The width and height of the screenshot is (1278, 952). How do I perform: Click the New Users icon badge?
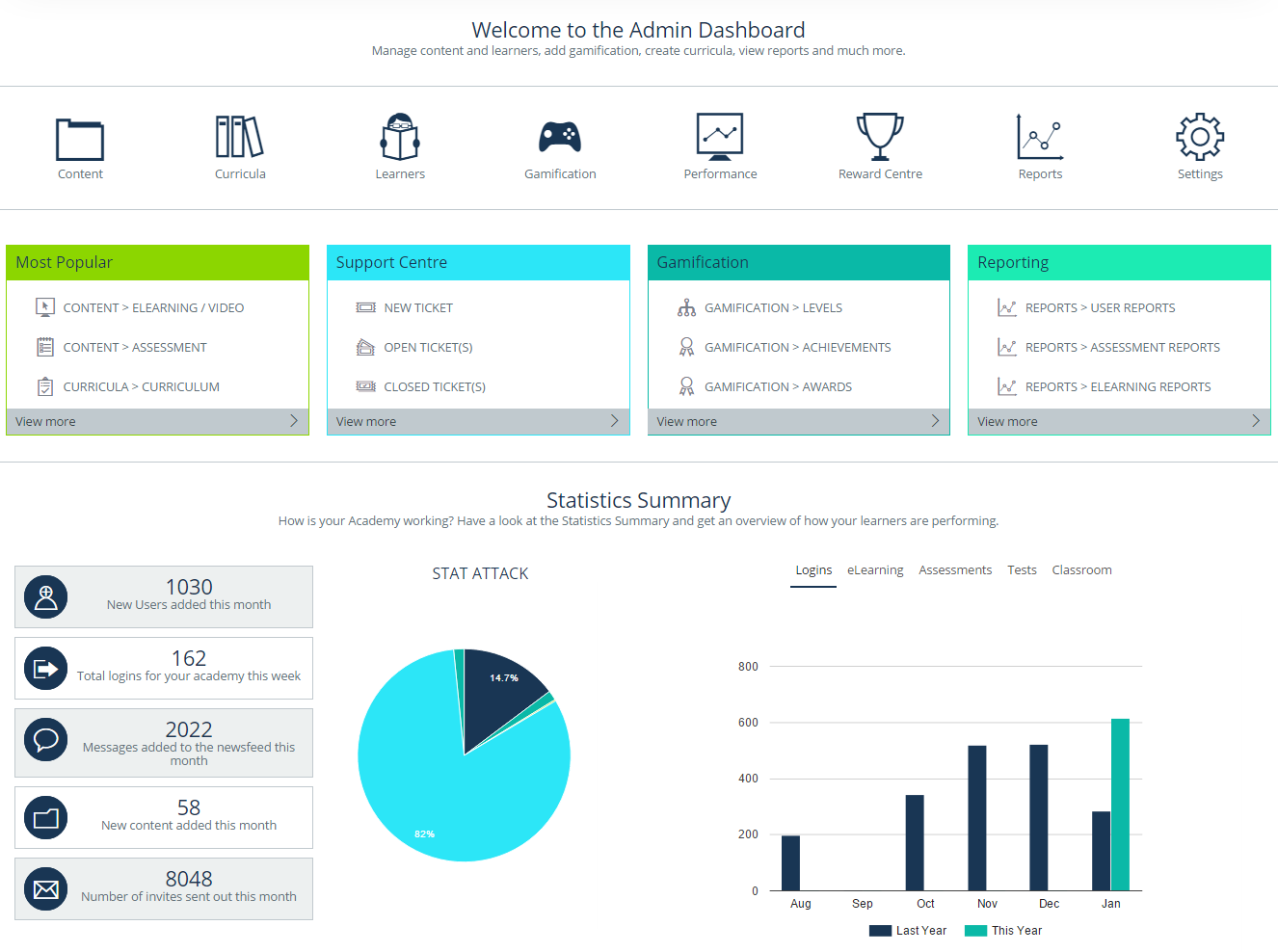coord(45,596)
